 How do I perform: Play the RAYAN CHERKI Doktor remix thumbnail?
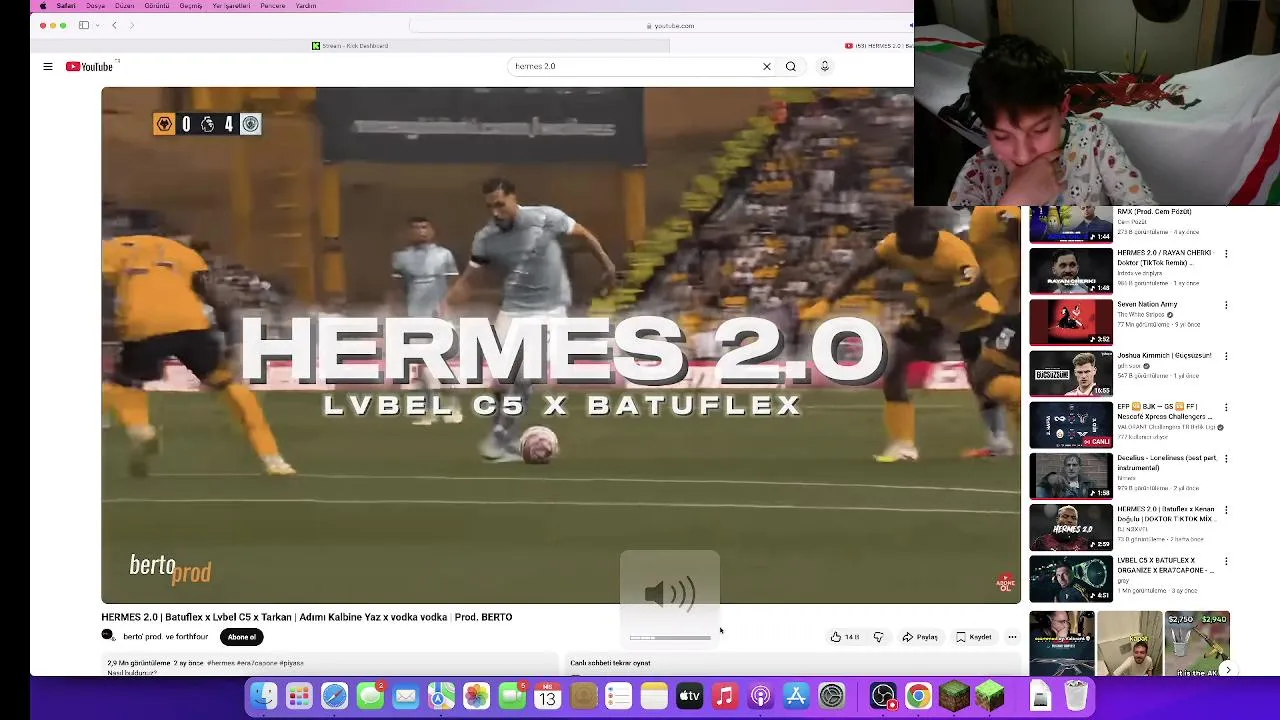pos(1071,270)
